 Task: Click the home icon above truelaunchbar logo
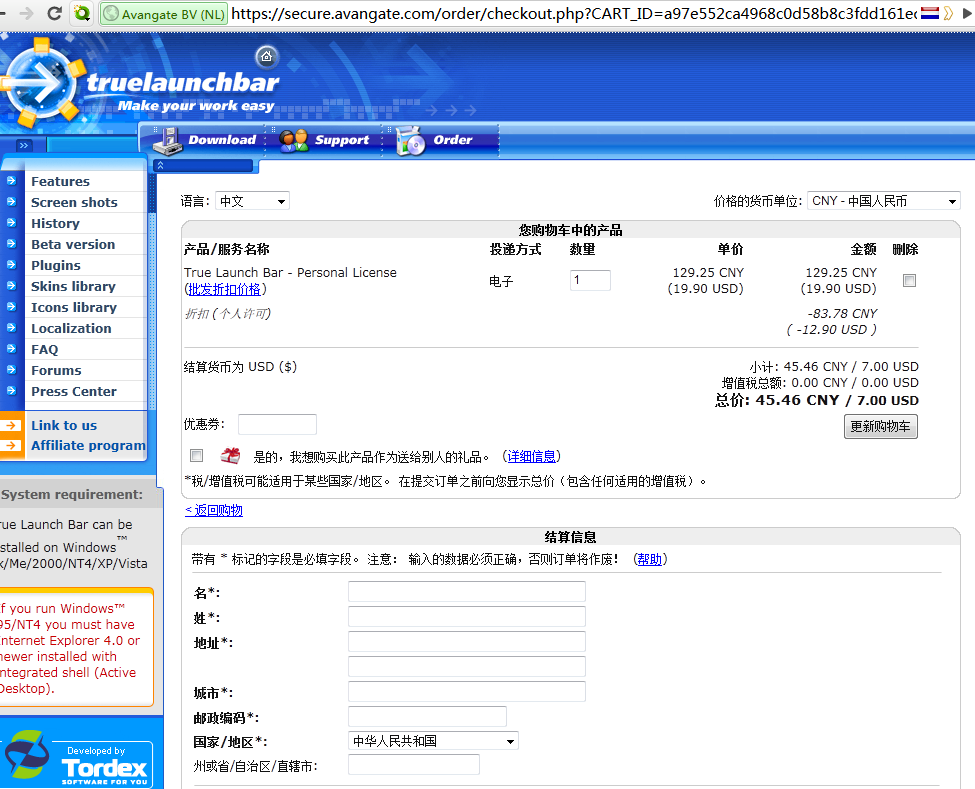pyautogui.click(x=267, y=57)
